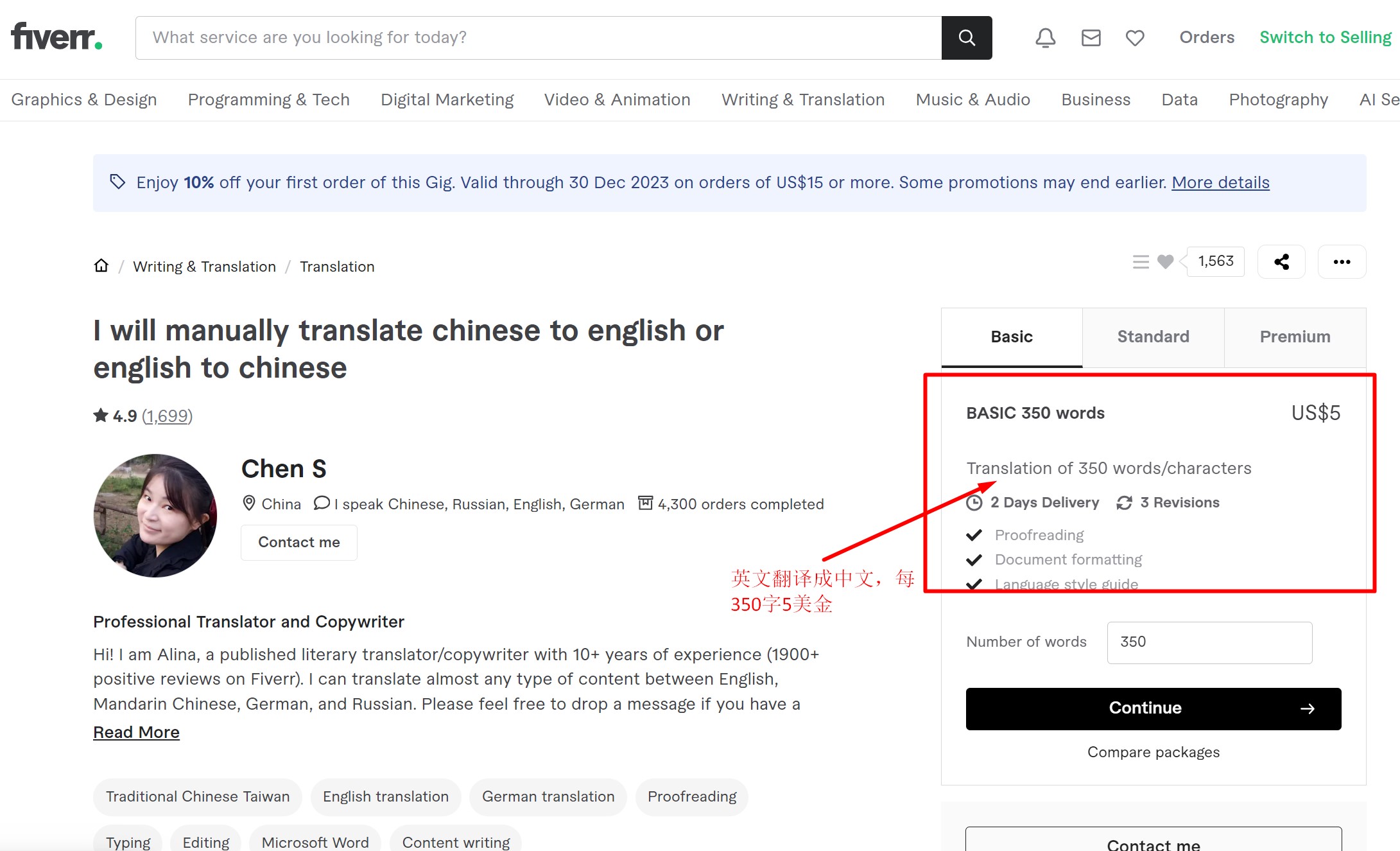Viewport: 1400px width, 851px height.
Task: Click the home breadcrumb icon
Action: tap(101, 266)
